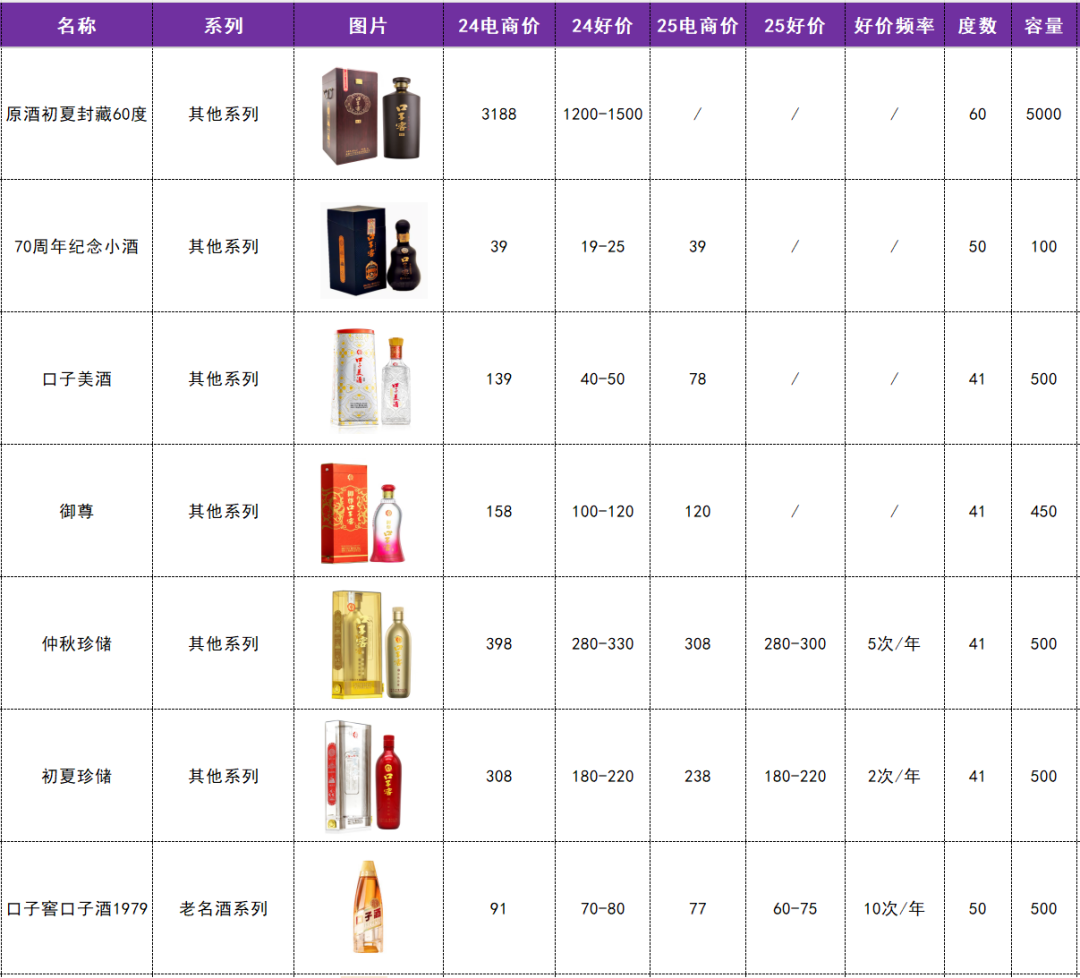Click the 25电商价 column header

(698, 25)
